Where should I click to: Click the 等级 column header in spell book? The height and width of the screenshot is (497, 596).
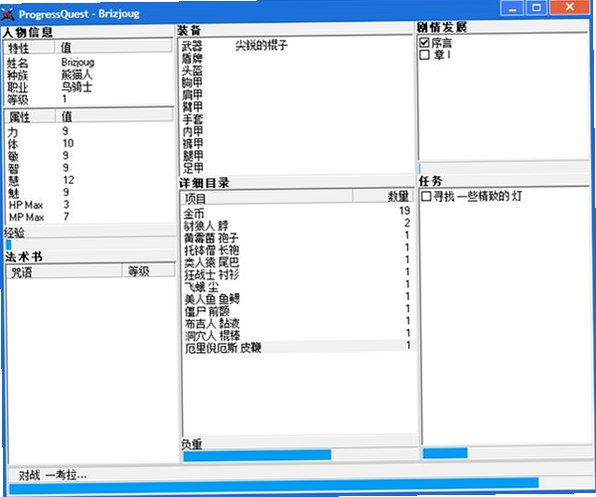tap(148, 271)
